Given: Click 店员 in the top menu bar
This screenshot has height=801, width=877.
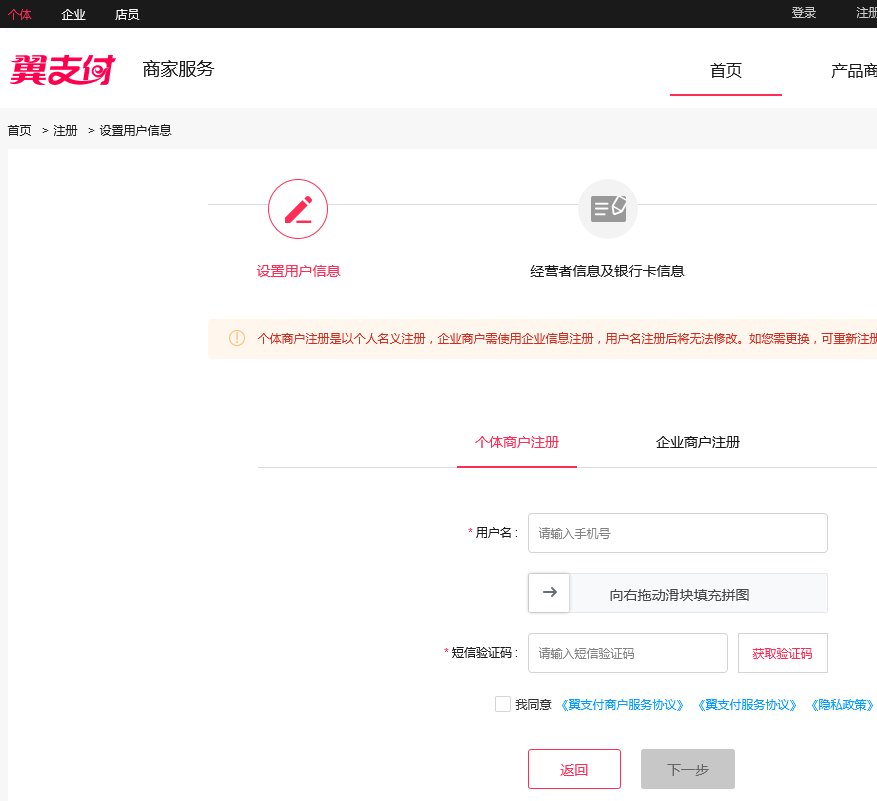Looking at the screenshot, I should (126, 14).
